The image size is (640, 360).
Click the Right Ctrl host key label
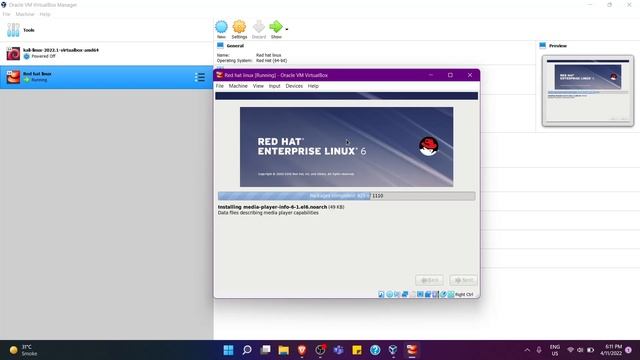pyautogui.click(x=464, y=294)
